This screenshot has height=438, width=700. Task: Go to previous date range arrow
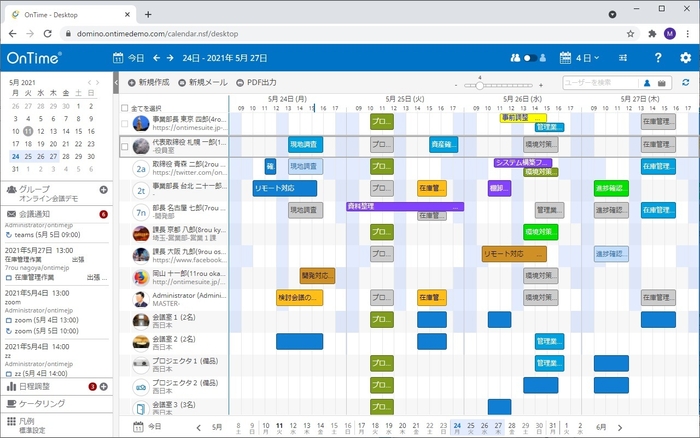(156, 58)
